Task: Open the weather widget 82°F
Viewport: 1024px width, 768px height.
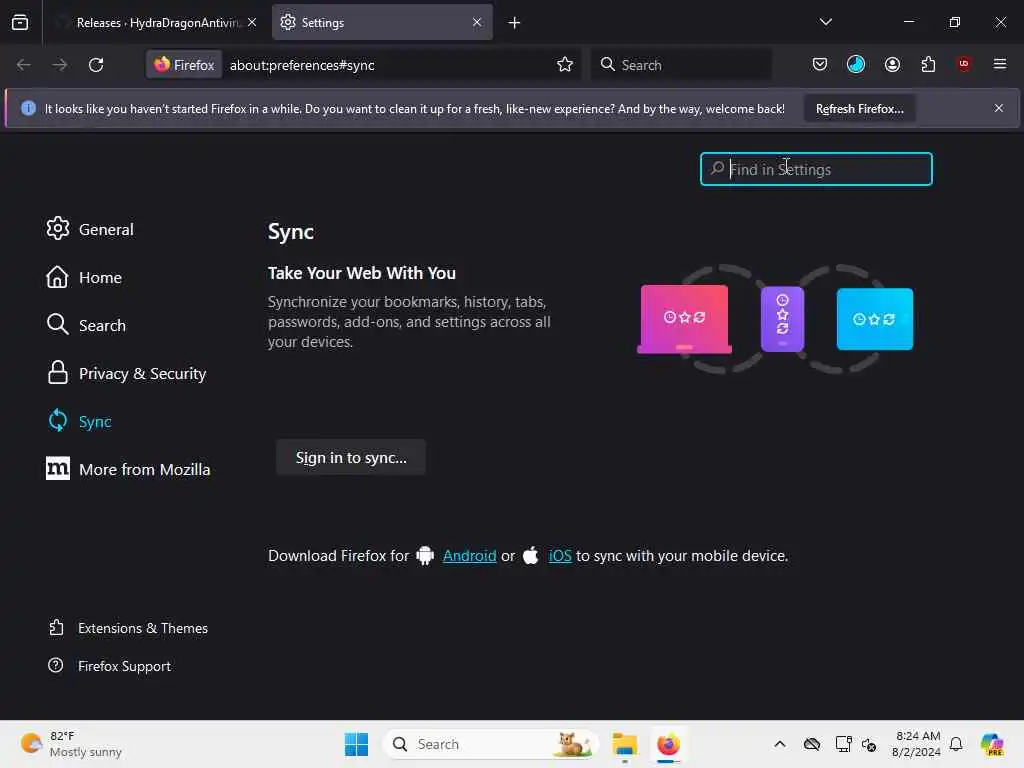Action: (x=72, y=744)
